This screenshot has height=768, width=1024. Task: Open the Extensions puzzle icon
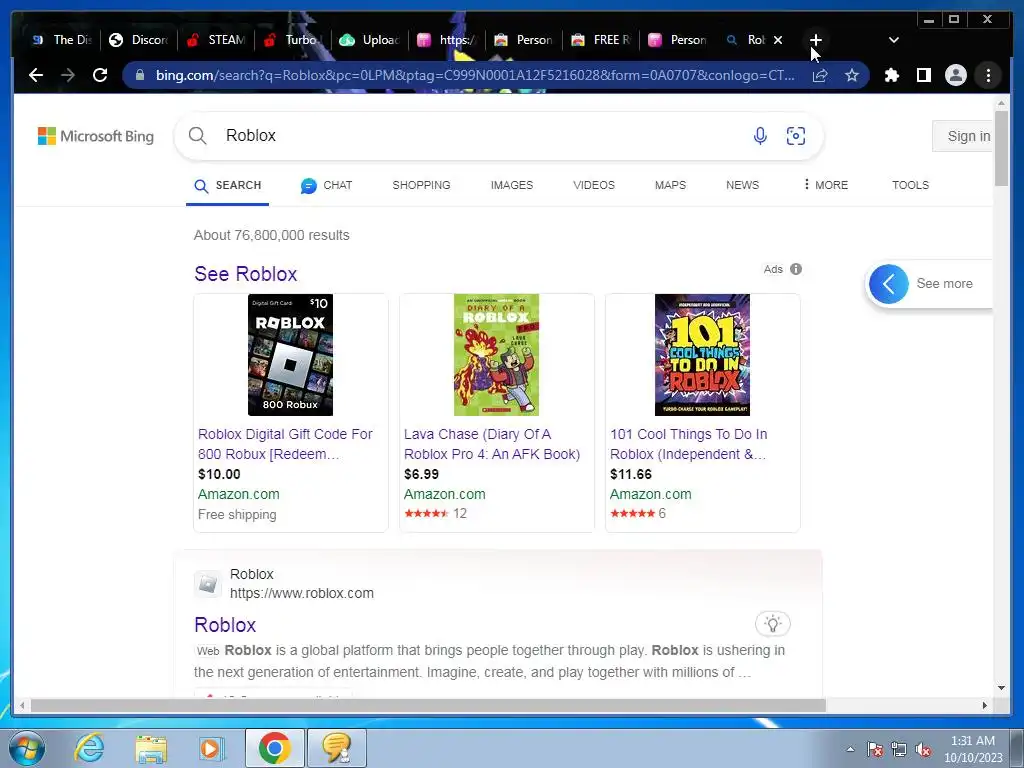pos(891,75)
